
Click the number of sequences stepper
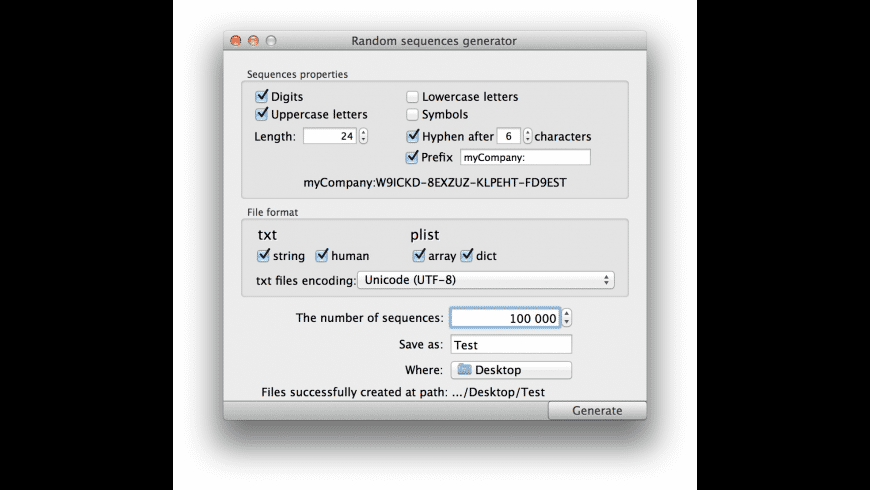(566, 318)
